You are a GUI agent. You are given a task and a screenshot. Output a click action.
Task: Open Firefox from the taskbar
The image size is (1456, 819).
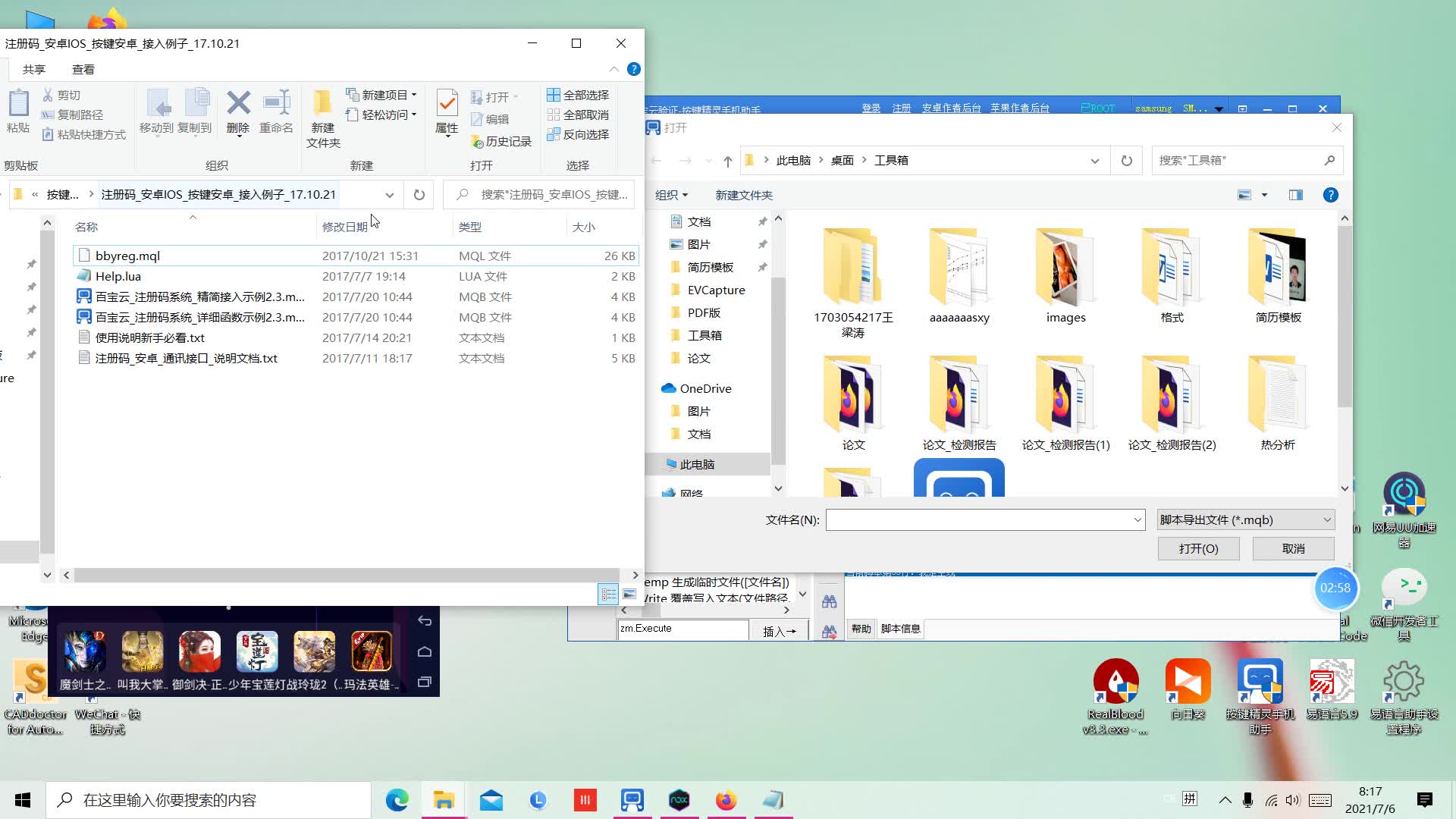pyautogui.click(x=726, y=799)
